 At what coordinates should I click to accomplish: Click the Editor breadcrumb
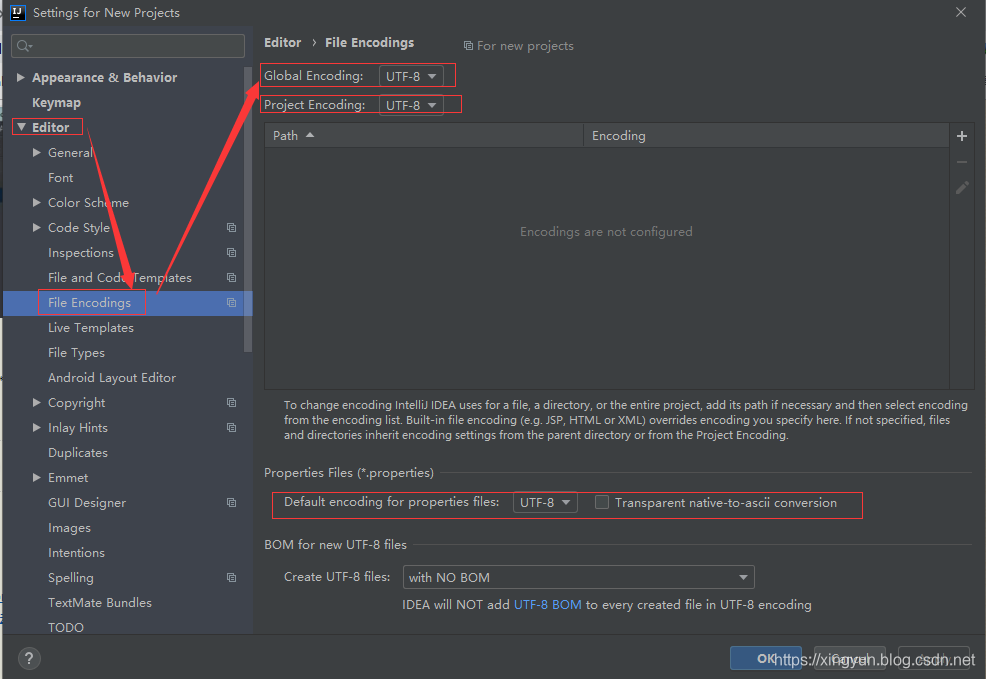coord(282,43)
